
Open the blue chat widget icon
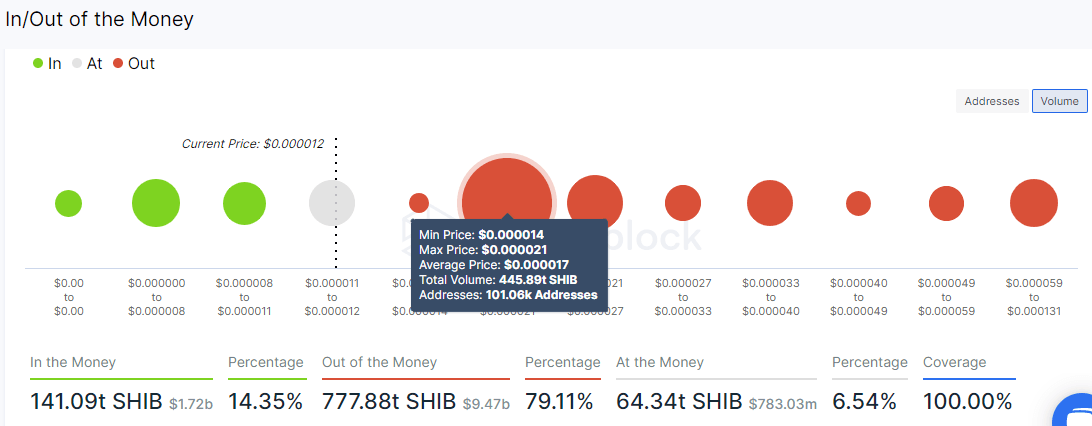click(1076, 414)
